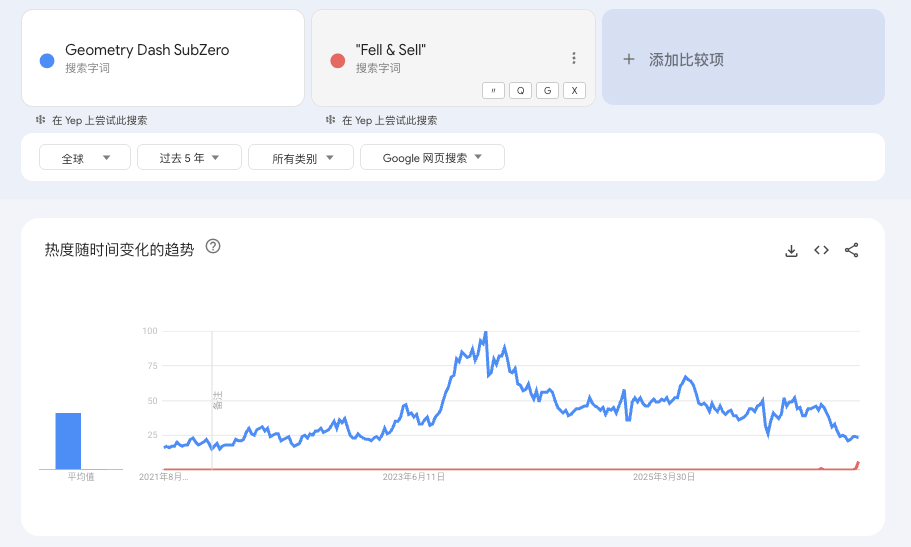Click the 热度随时间变化的趋势 heading

click(119, 250)
